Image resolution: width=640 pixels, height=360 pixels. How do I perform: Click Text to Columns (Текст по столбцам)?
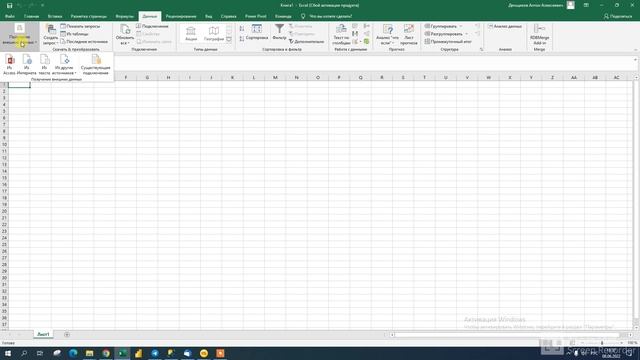(341, 34)
